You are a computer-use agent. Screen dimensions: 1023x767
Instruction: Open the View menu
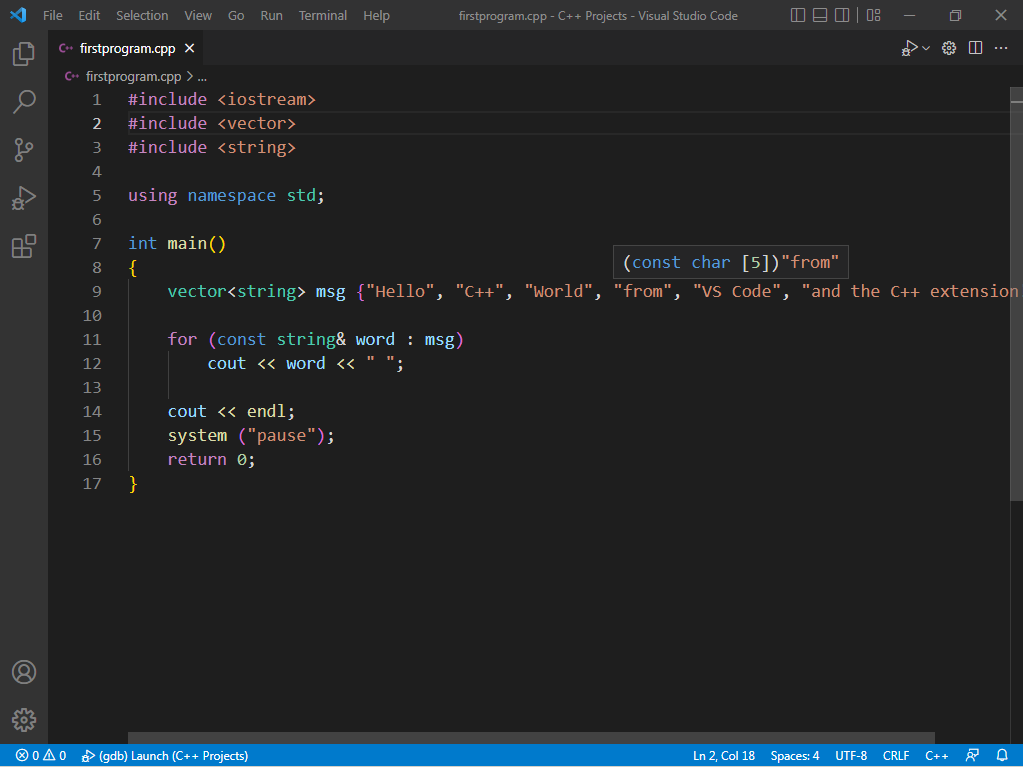(198, 15)
